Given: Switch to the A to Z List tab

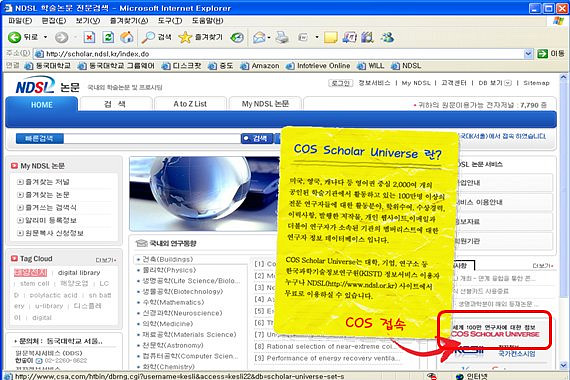Looking at the screenshot, I should click(190, 104).
